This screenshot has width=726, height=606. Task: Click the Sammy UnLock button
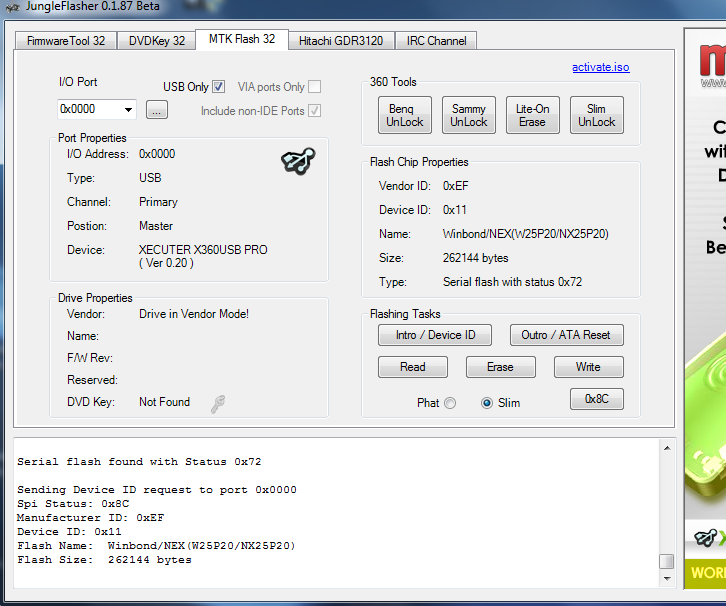coord(469,115)
